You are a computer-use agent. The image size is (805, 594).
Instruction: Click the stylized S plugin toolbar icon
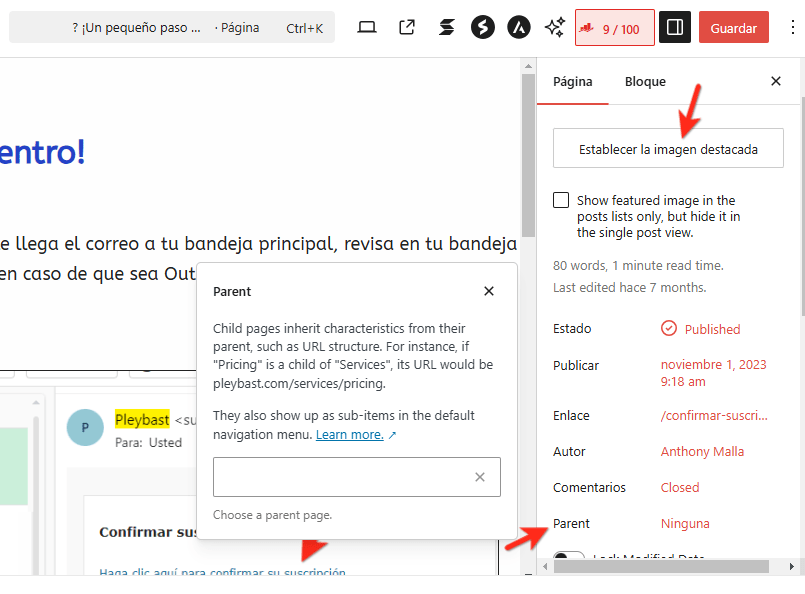446,27
